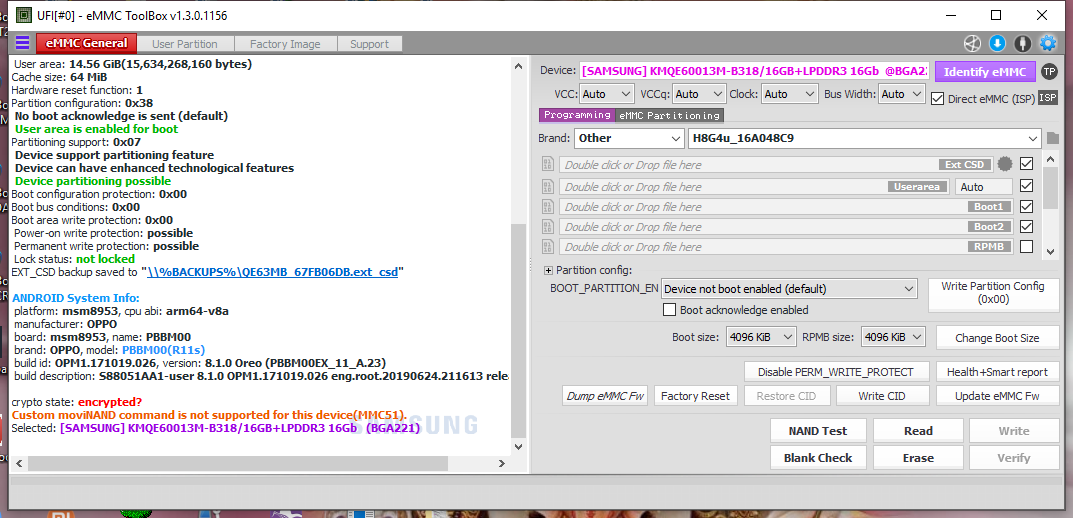Open the BOOT_PARTITION_EN dropdown
The width and height of the screenshot is (1073, 518).
[789, 289]
